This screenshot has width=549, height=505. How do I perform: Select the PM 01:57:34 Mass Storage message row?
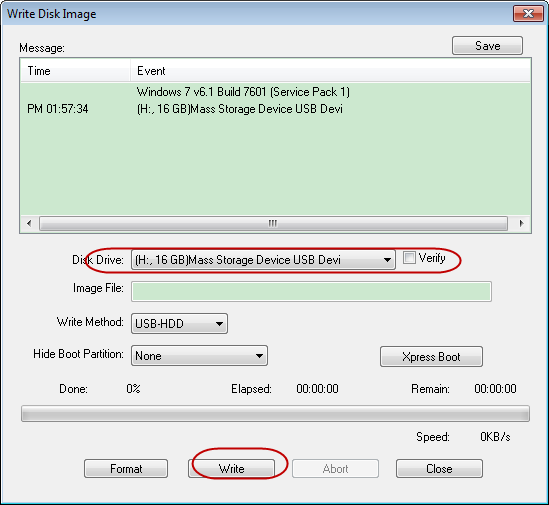(x=275, y=109)
